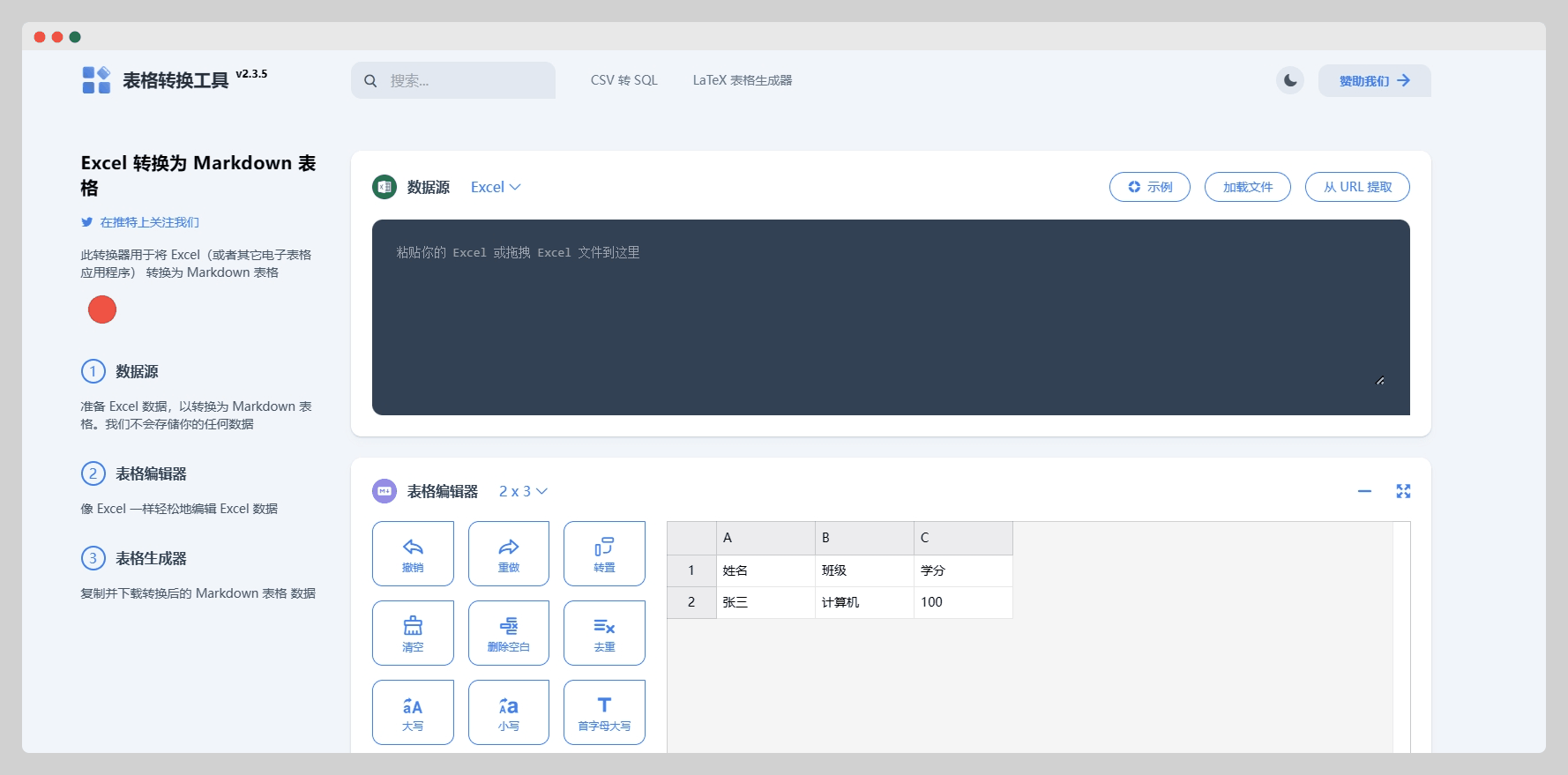Capitalize first letters with 首字母大写
The height and width of the screenshot is (775, 1568).
(x=604, y=712)
